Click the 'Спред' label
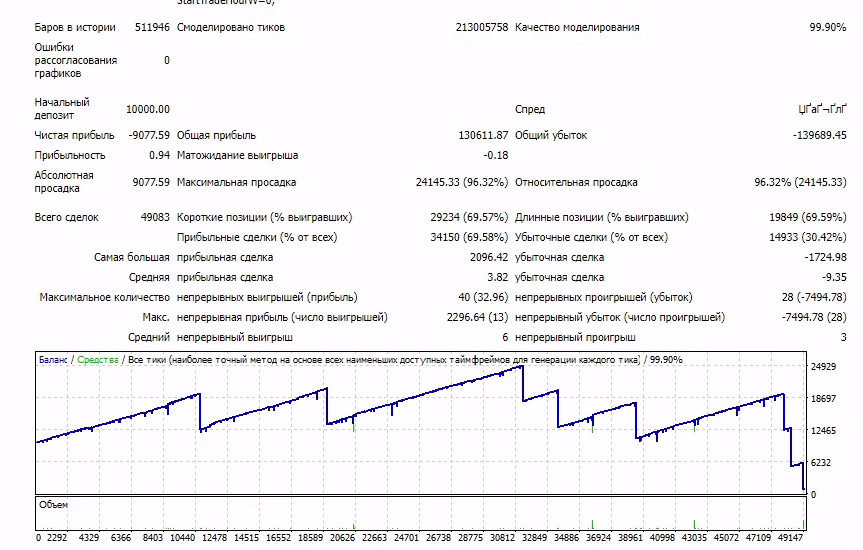 click(529, 109)
